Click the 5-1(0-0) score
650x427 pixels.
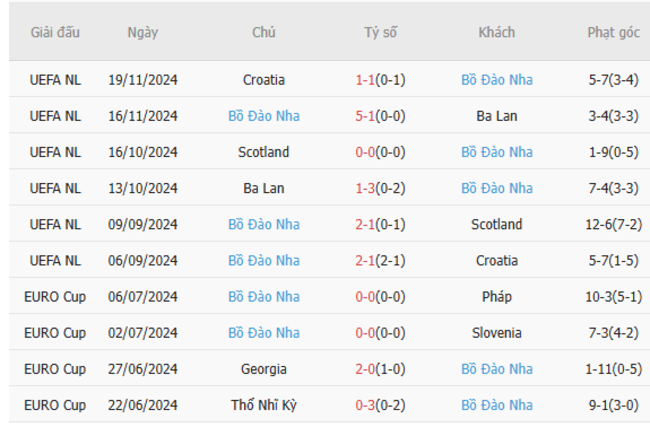(380, 116)
